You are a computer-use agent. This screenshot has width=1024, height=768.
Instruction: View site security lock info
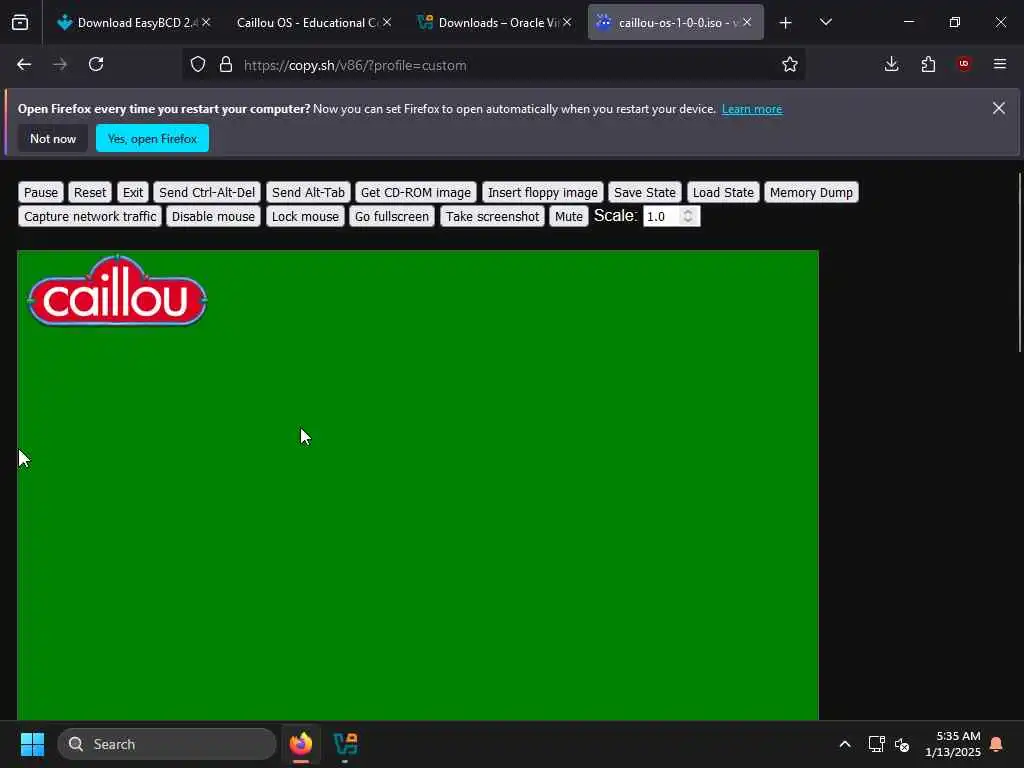tap(225, 65)
